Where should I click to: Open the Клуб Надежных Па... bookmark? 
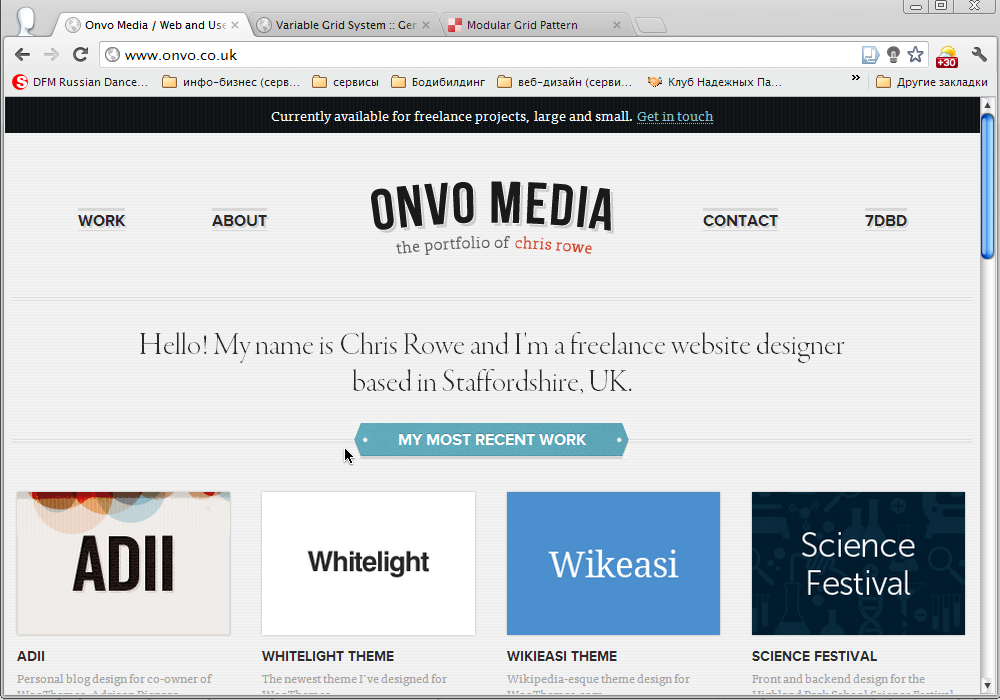tap(715, 82)
